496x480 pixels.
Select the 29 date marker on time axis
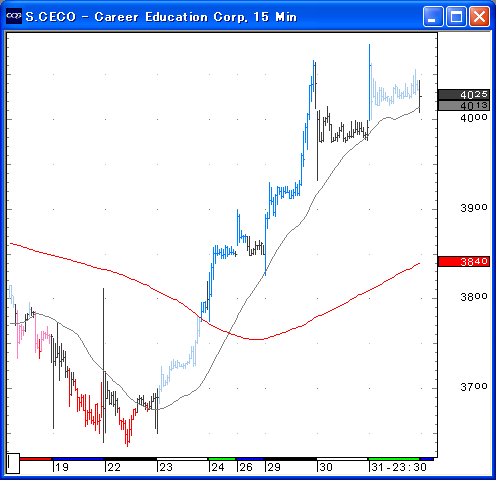(274, 467)
